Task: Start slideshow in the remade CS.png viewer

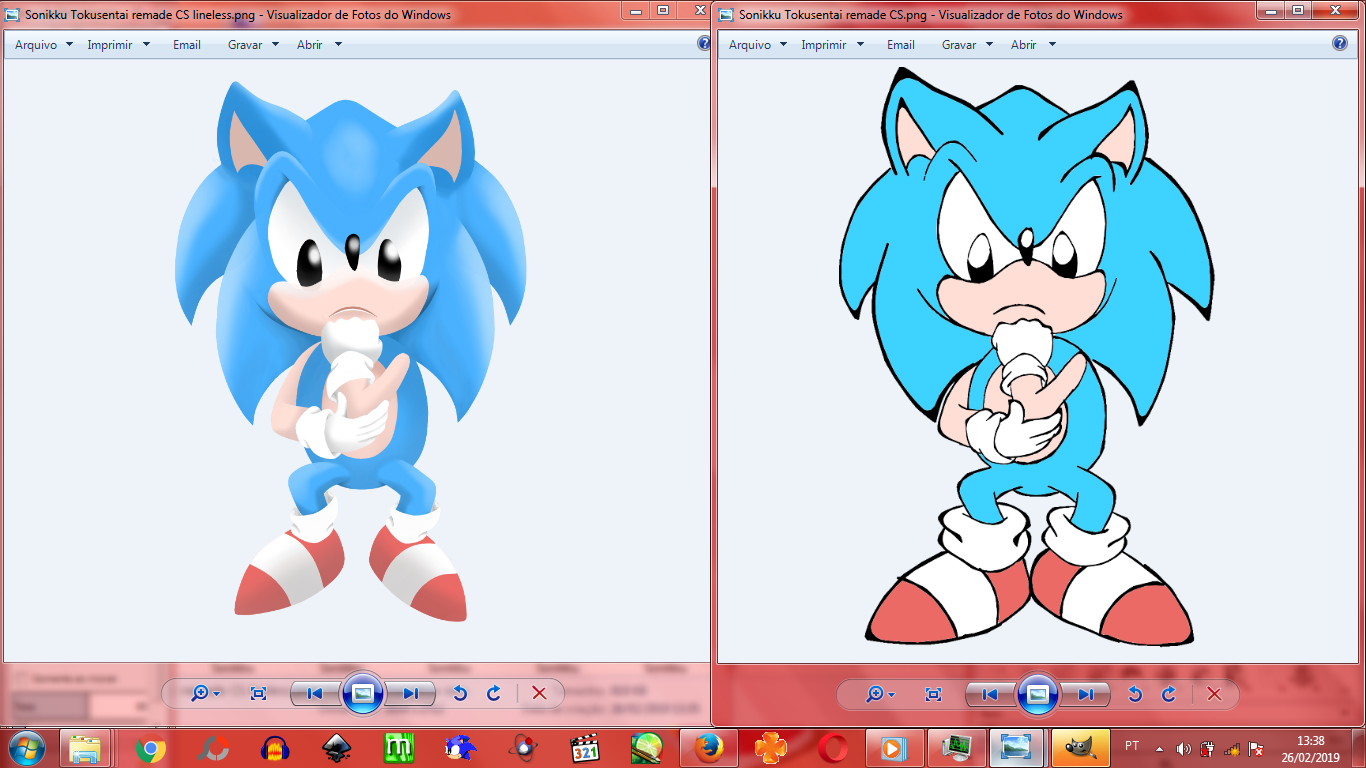Action: 1038,694
